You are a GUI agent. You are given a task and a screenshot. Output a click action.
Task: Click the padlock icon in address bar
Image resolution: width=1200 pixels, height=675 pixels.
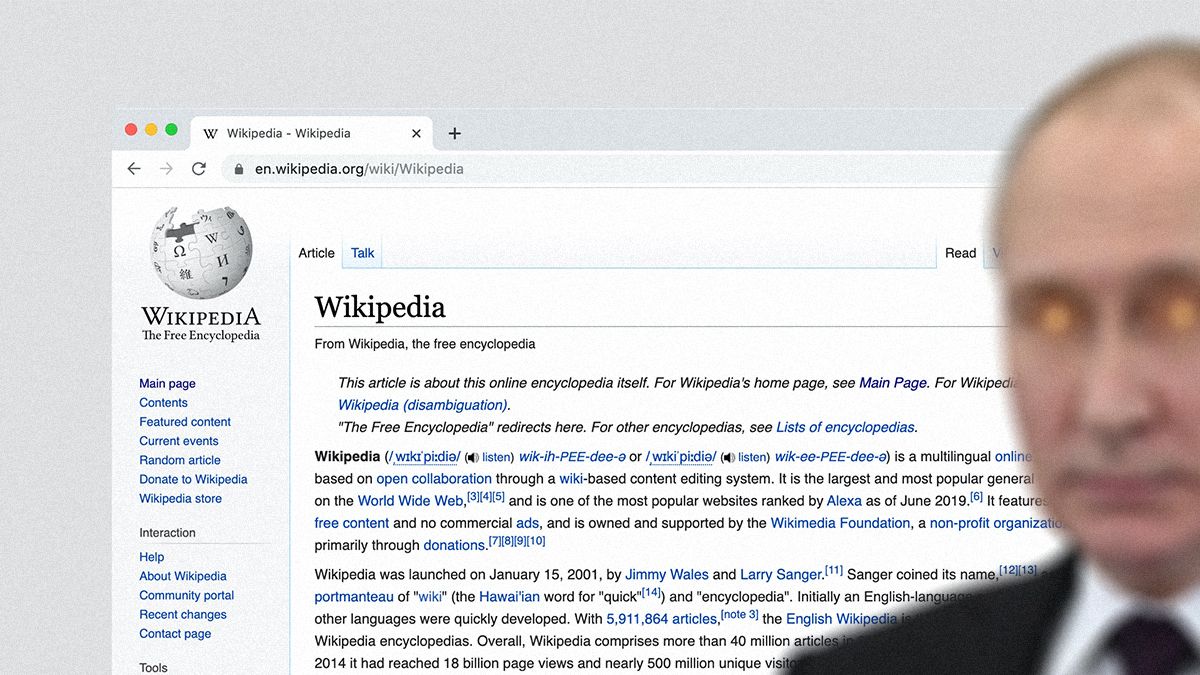pos(238,169)
